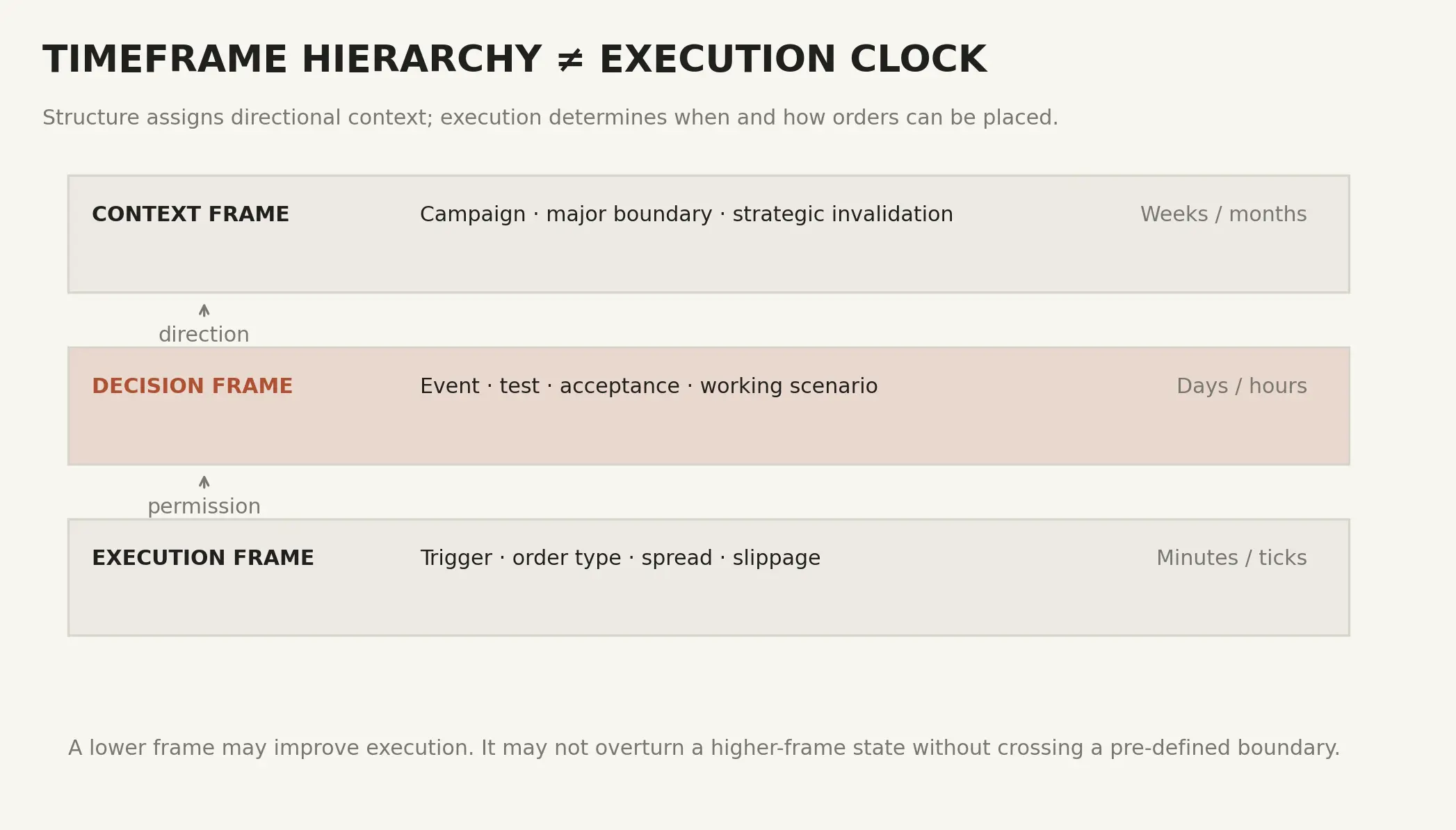Viewport: 1456px width, 830px height.
Task: Click the upward arrow above the word direction
Action: point(204,310)
